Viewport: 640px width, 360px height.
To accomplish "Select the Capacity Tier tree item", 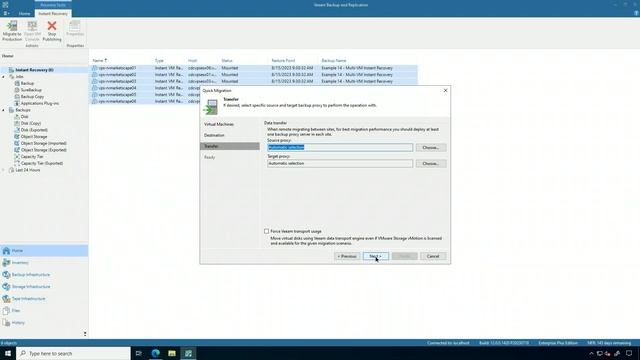I will 32,157.
